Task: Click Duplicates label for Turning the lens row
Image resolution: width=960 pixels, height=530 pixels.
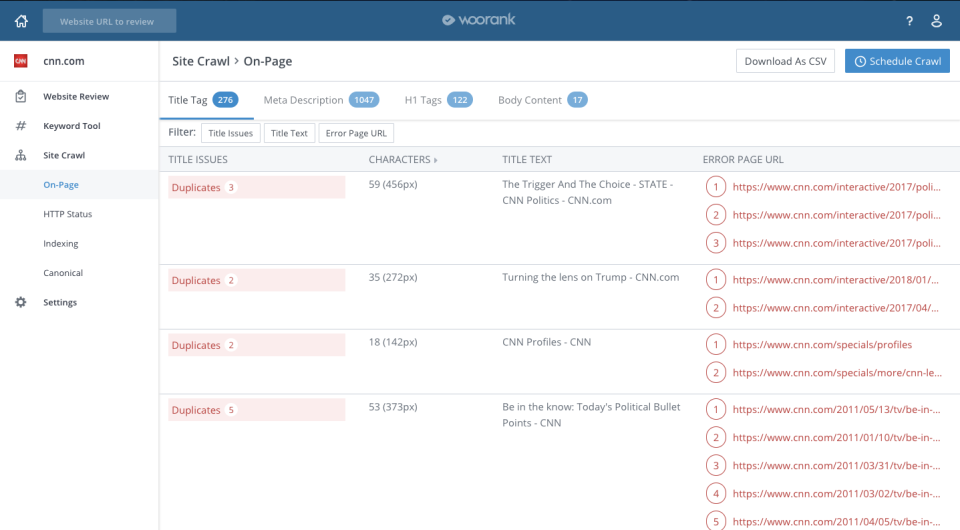Action: [x=257, y=280]
